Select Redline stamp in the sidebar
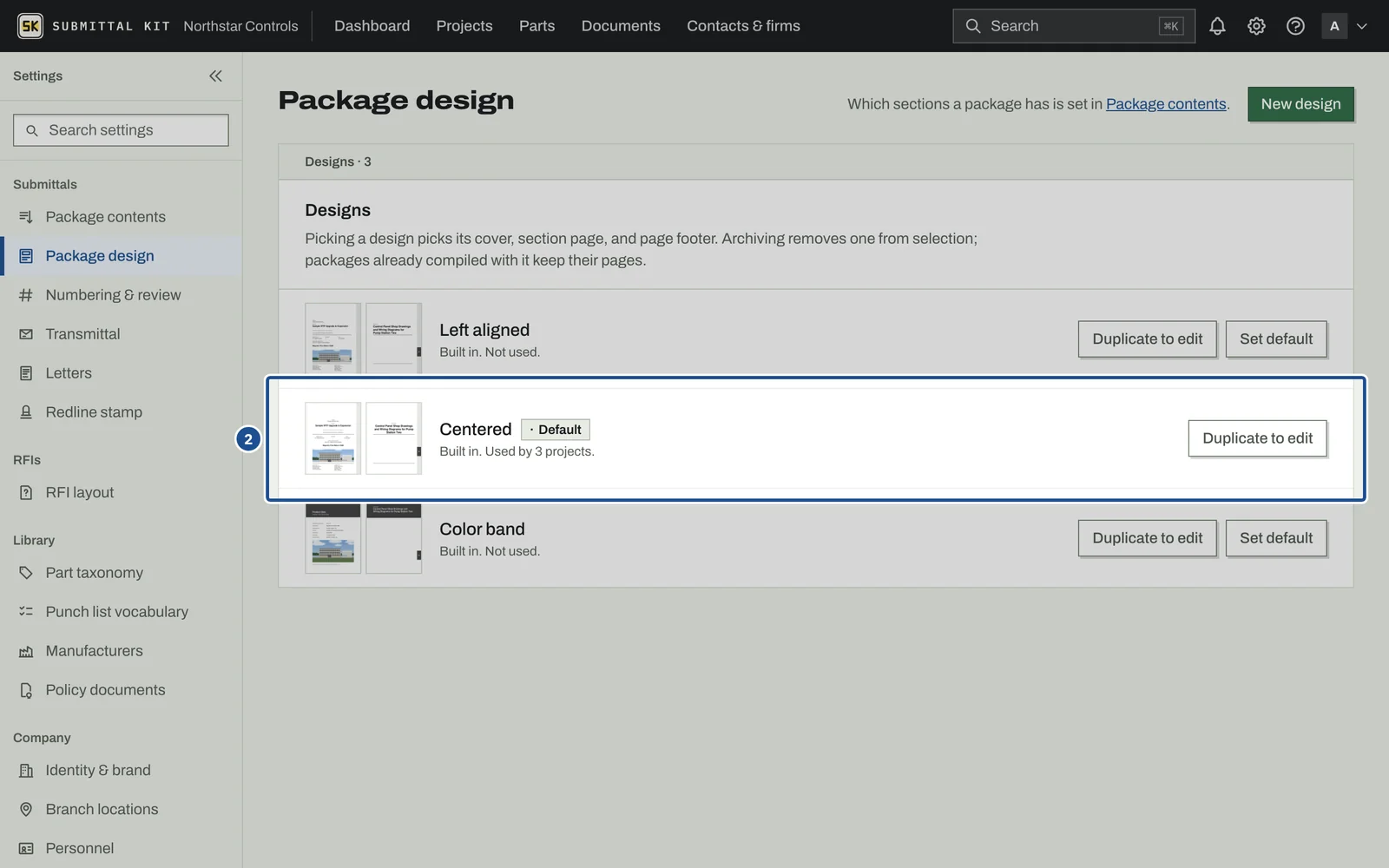This screenshot has height=868, width=1389. pyautogui.click(x=121, y=412)
